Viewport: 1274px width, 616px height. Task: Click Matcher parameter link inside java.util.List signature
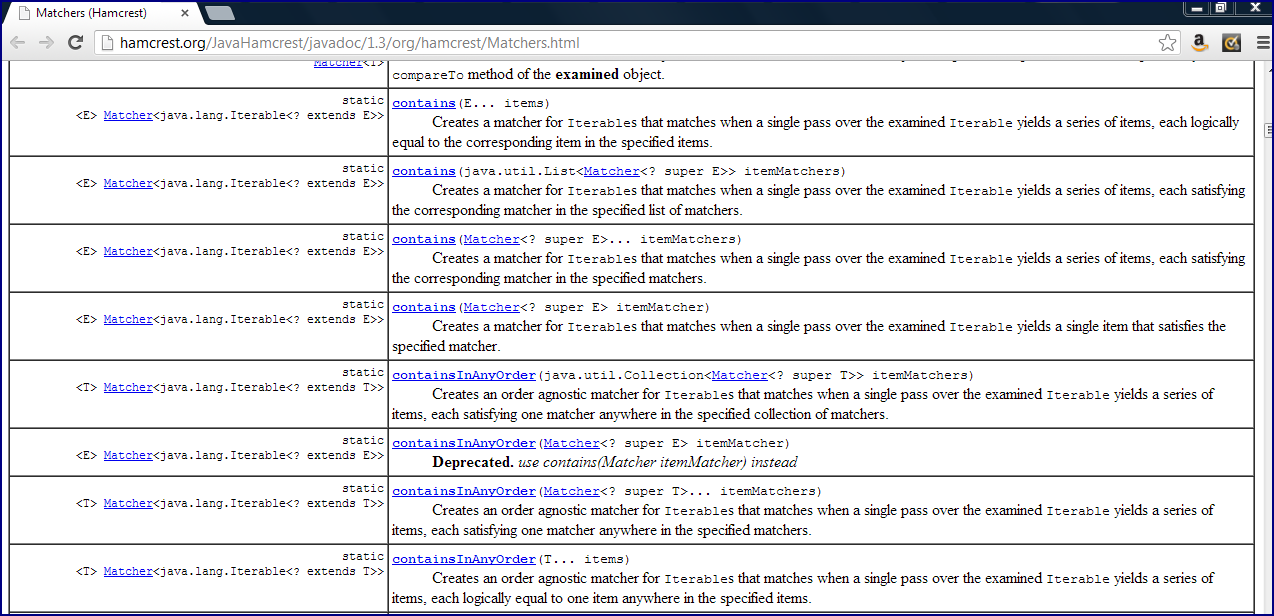pyautogui.click(x=612, y=171)
